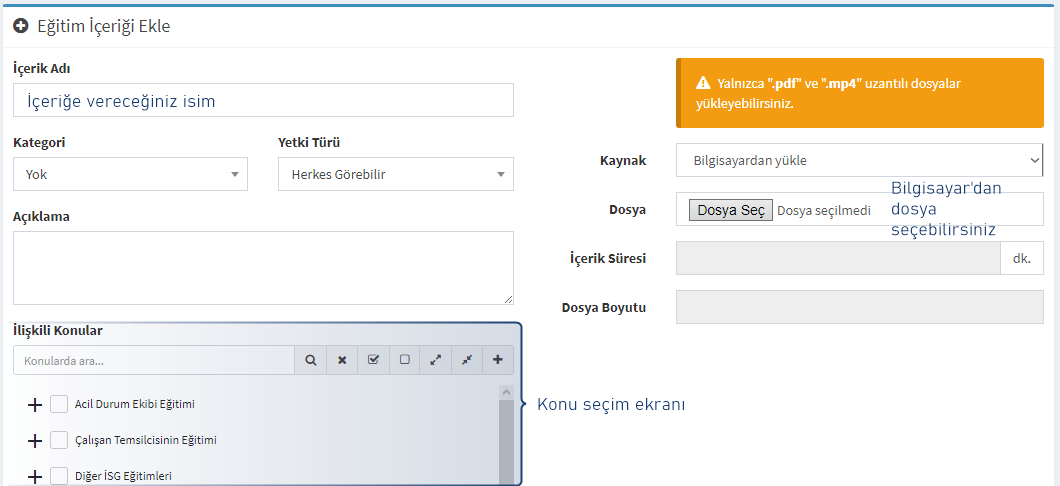The height and width of the screenshot is (486, 1060).
Task: Open the Yetki Türü dropdown Herkes Görebilir
Action: (395, 174)
